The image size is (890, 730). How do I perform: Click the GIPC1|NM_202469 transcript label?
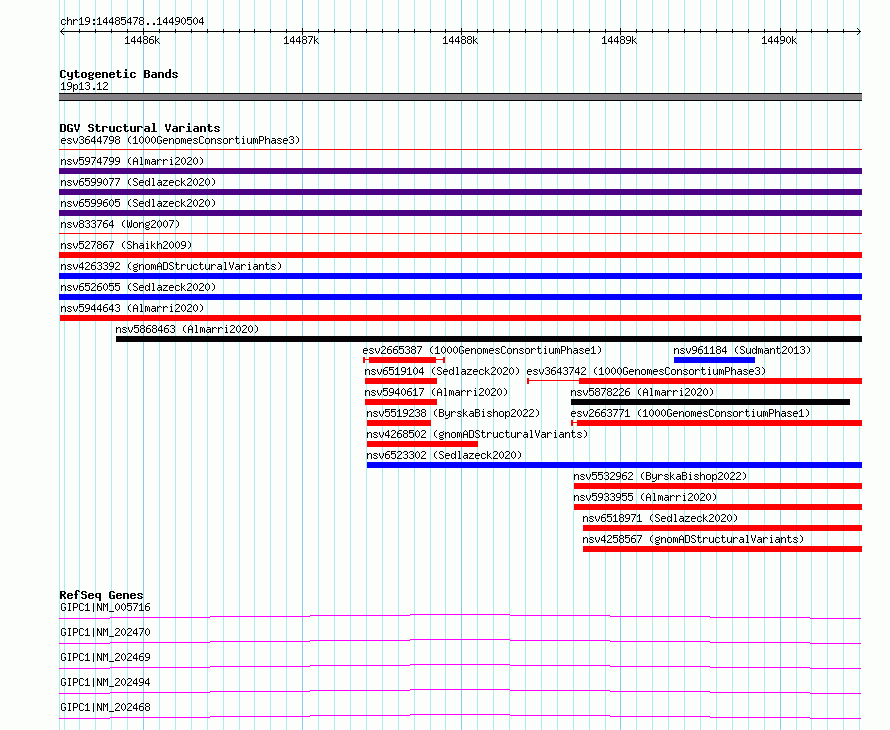[x=105, y=657]
